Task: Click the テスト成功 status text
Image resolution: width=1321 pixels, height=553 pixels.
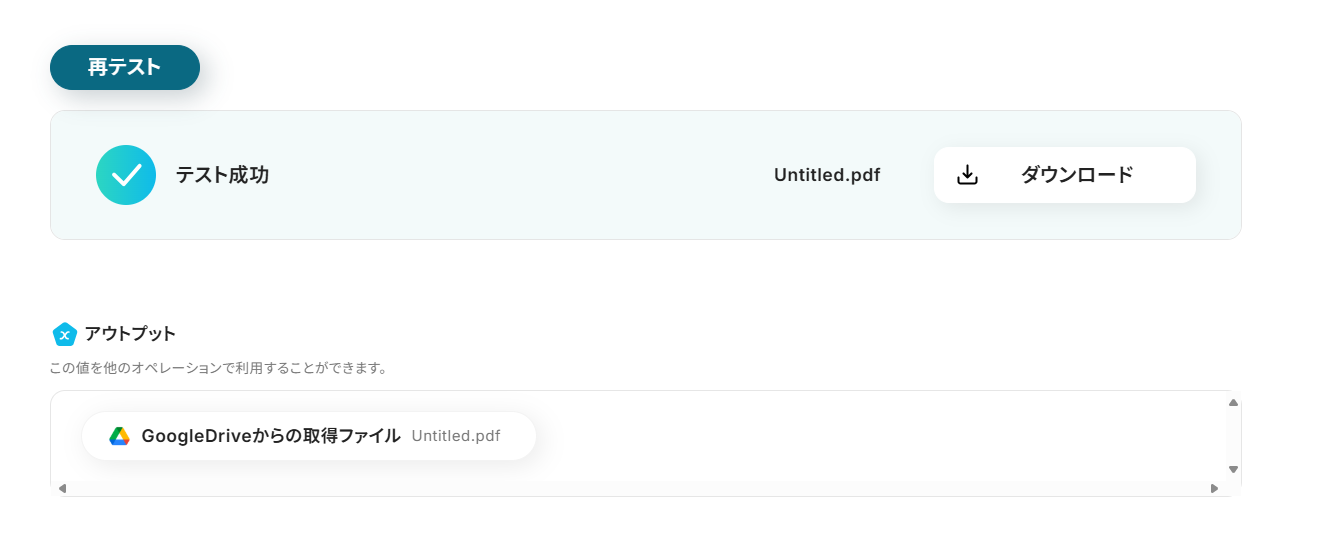Action: [x=222, y=175]
